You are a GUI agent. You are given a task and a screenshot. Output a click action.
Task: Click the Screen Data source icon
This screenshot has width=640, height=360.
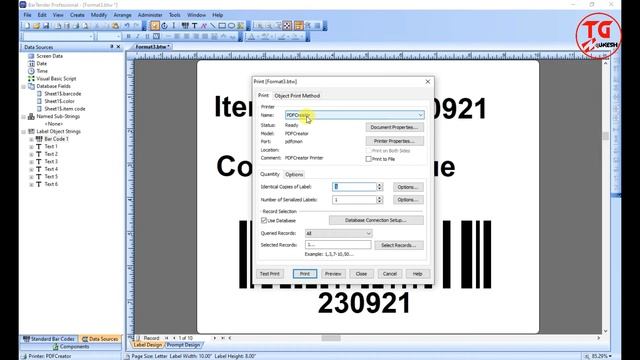pos(31,56)
